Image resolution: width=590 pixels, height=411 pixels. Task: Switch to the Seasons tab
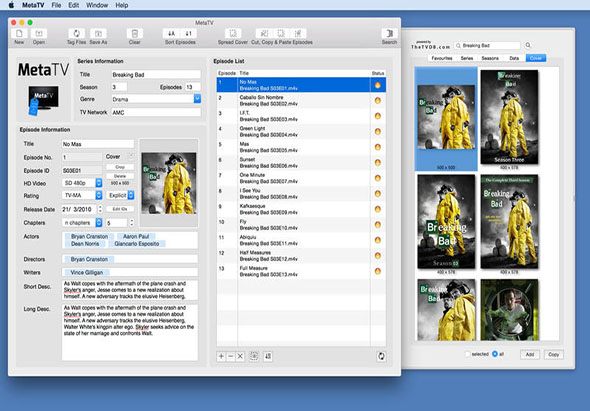[x=490, y=58]
